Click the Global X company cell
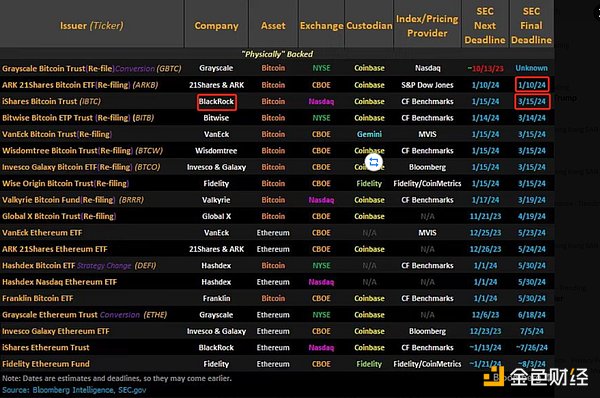600x398 pixels. [x=216, y=216]
